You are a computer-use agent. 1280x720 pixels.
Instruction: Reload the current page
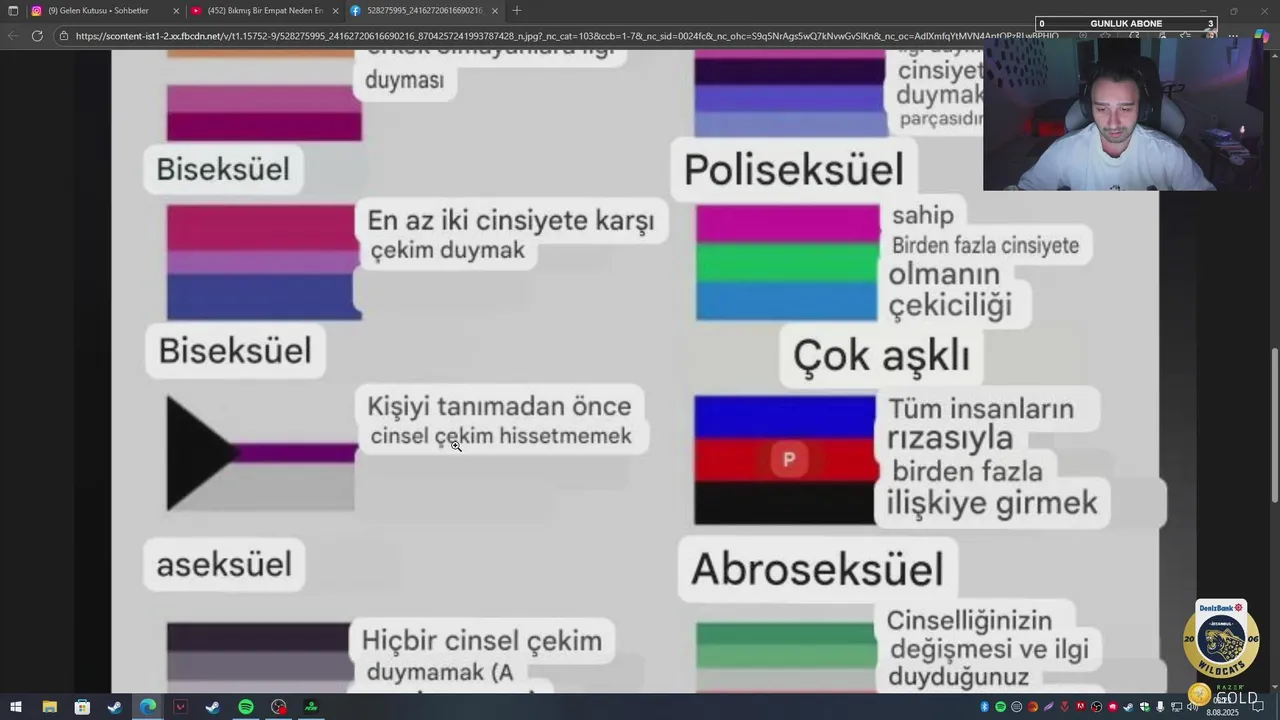point(37,35)
